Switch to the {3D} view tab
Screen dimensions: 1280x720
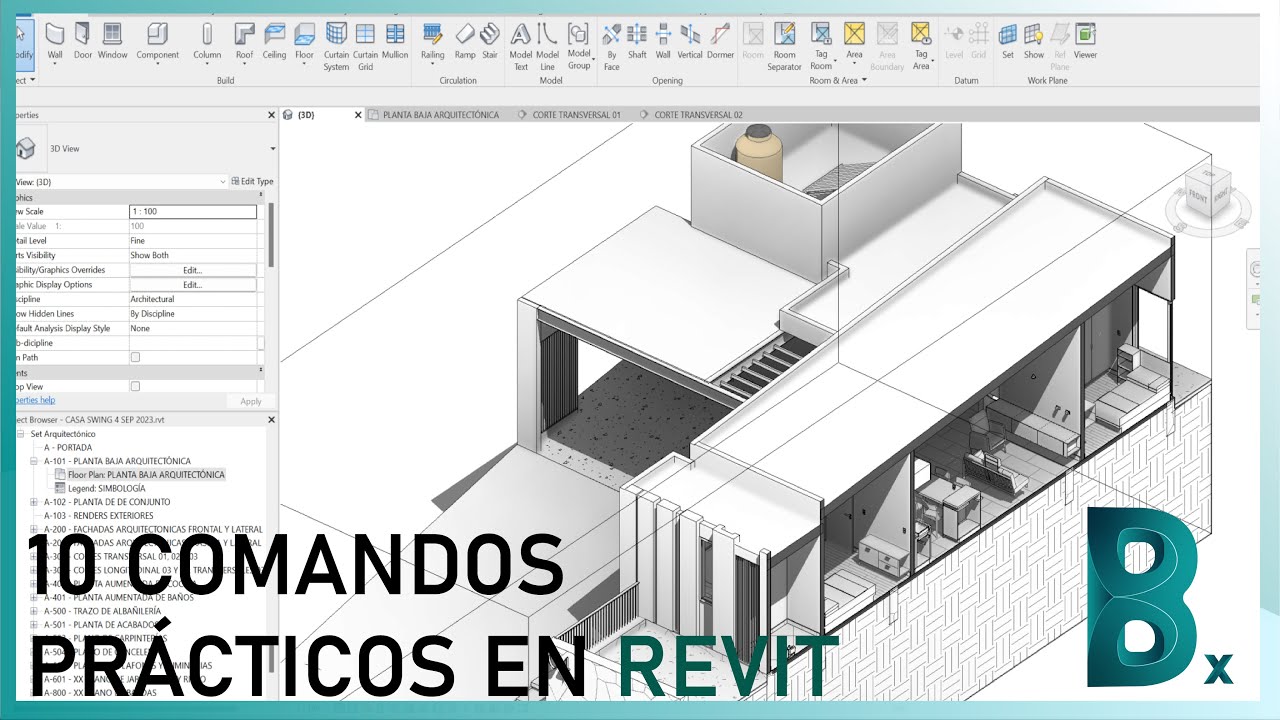pos(306,115)
